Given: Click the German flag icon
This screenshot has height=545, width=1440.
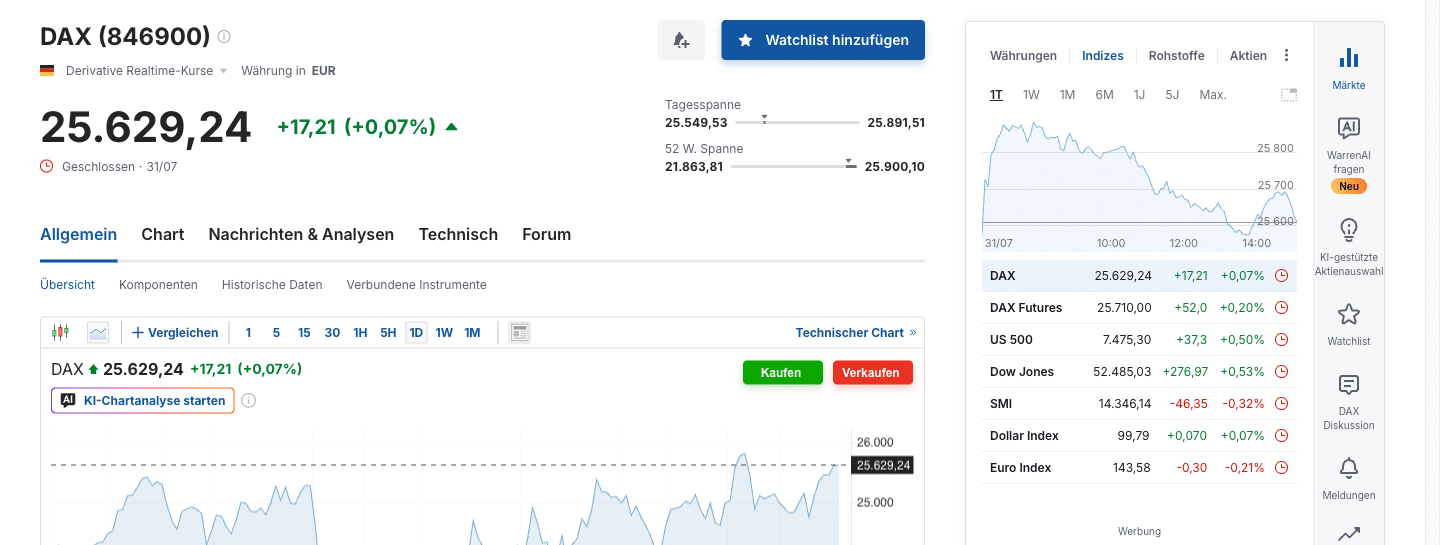Looking at the screenshot, I should pyautogui.click(x=47, y=71).
